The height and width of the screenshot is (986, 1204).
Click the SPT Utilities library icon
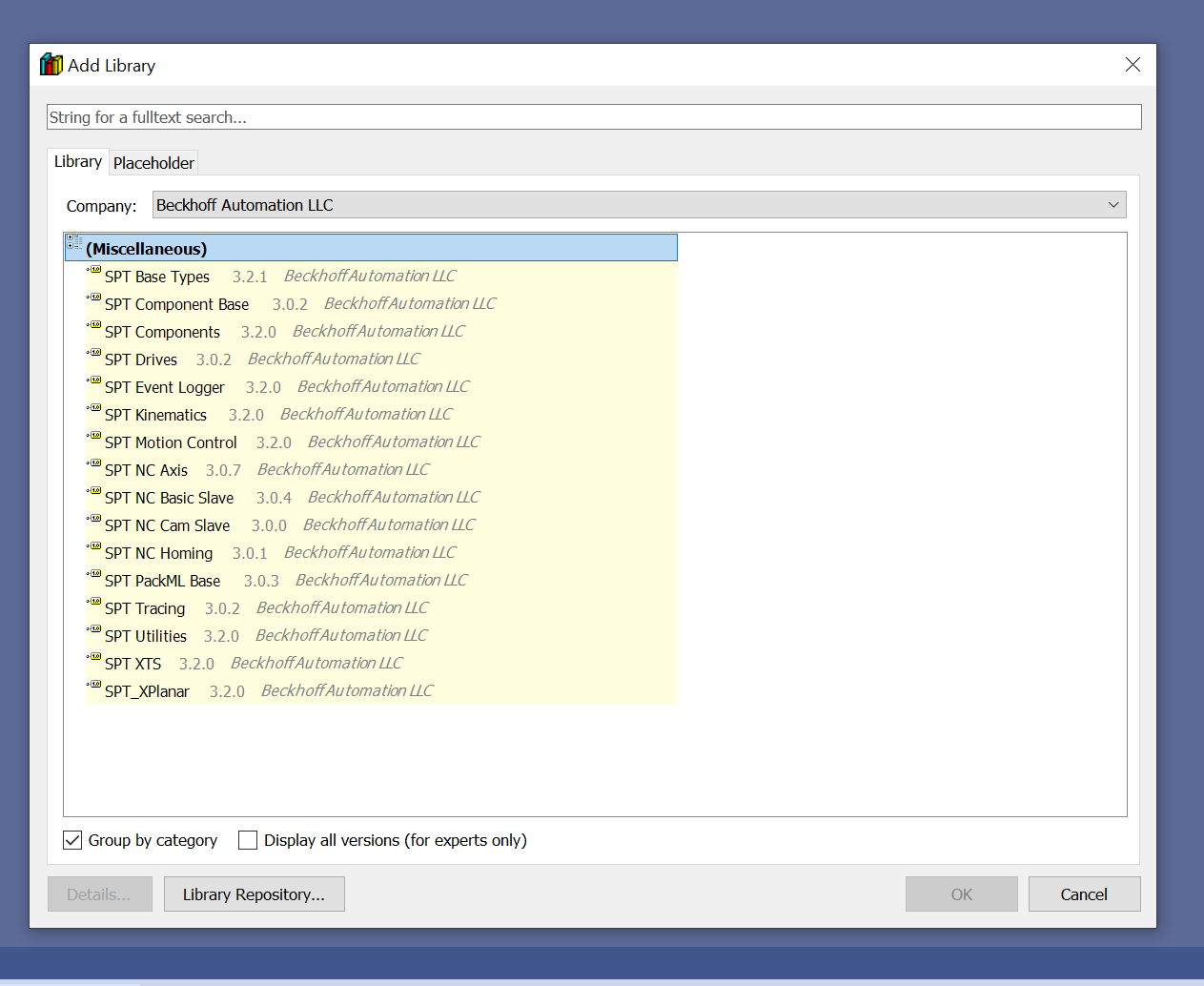point(94,630)
